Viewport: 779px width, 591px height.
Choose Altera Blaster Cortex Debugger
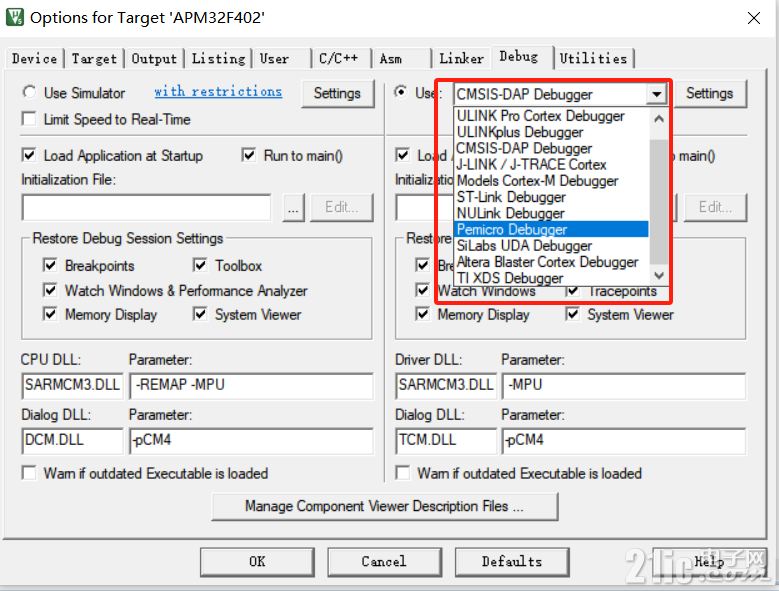551,262
